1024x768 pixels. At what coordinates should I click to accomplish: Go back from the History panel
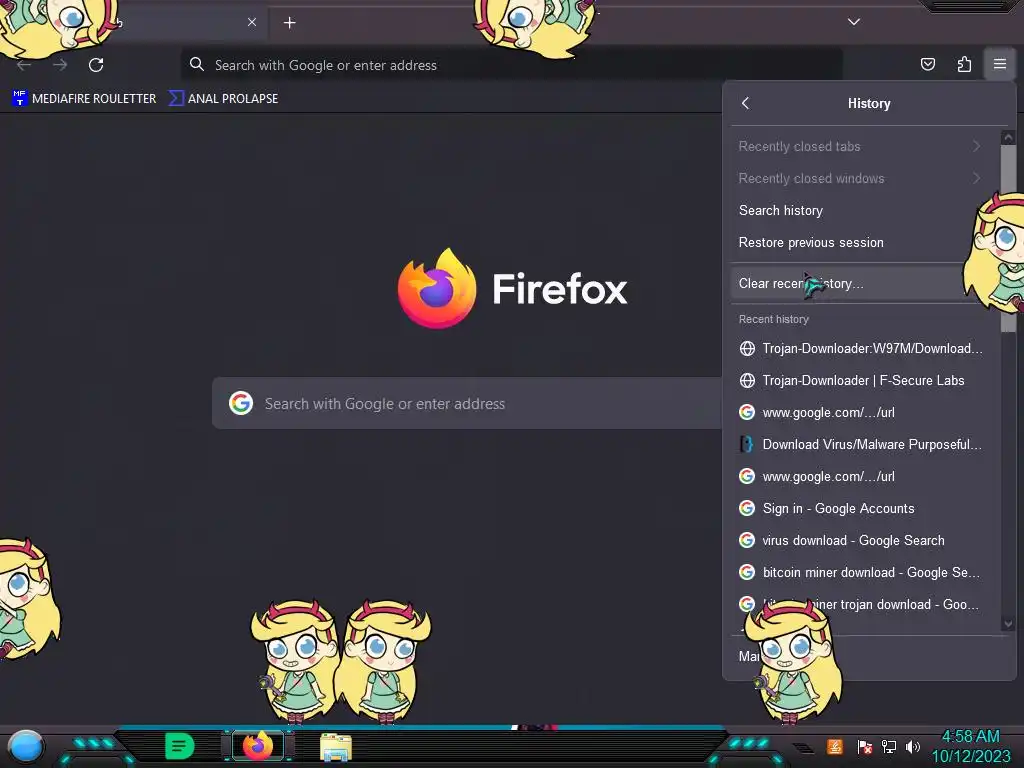(x=746, y=103)
